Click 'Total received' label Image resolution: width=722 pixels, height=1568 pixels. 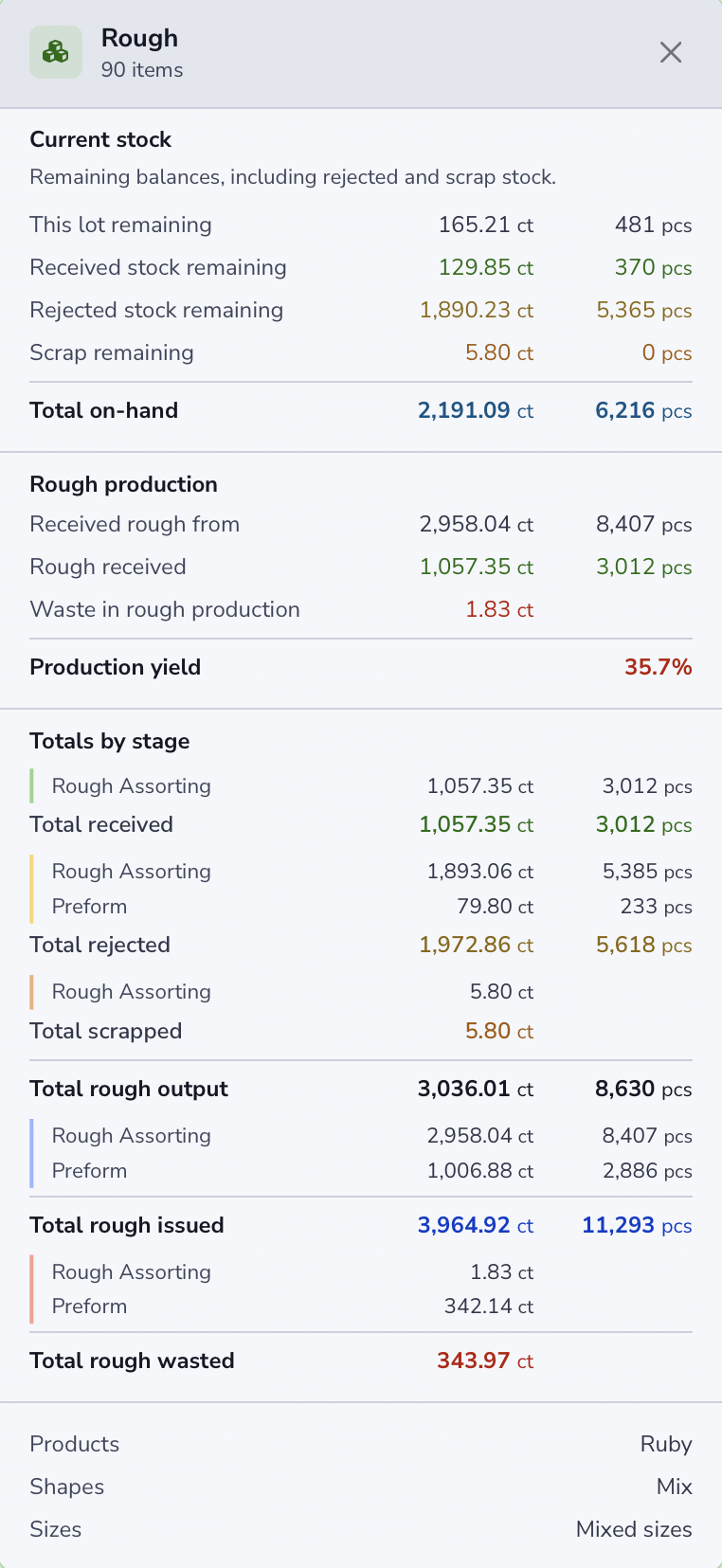(x=101, y=824)
